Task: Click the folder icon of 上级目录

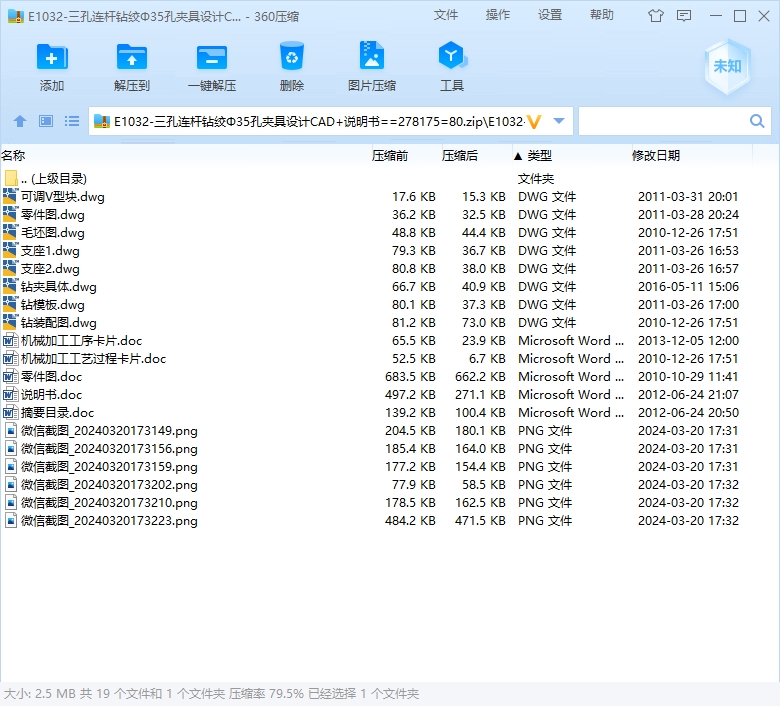Action: [x=10, y=178]
